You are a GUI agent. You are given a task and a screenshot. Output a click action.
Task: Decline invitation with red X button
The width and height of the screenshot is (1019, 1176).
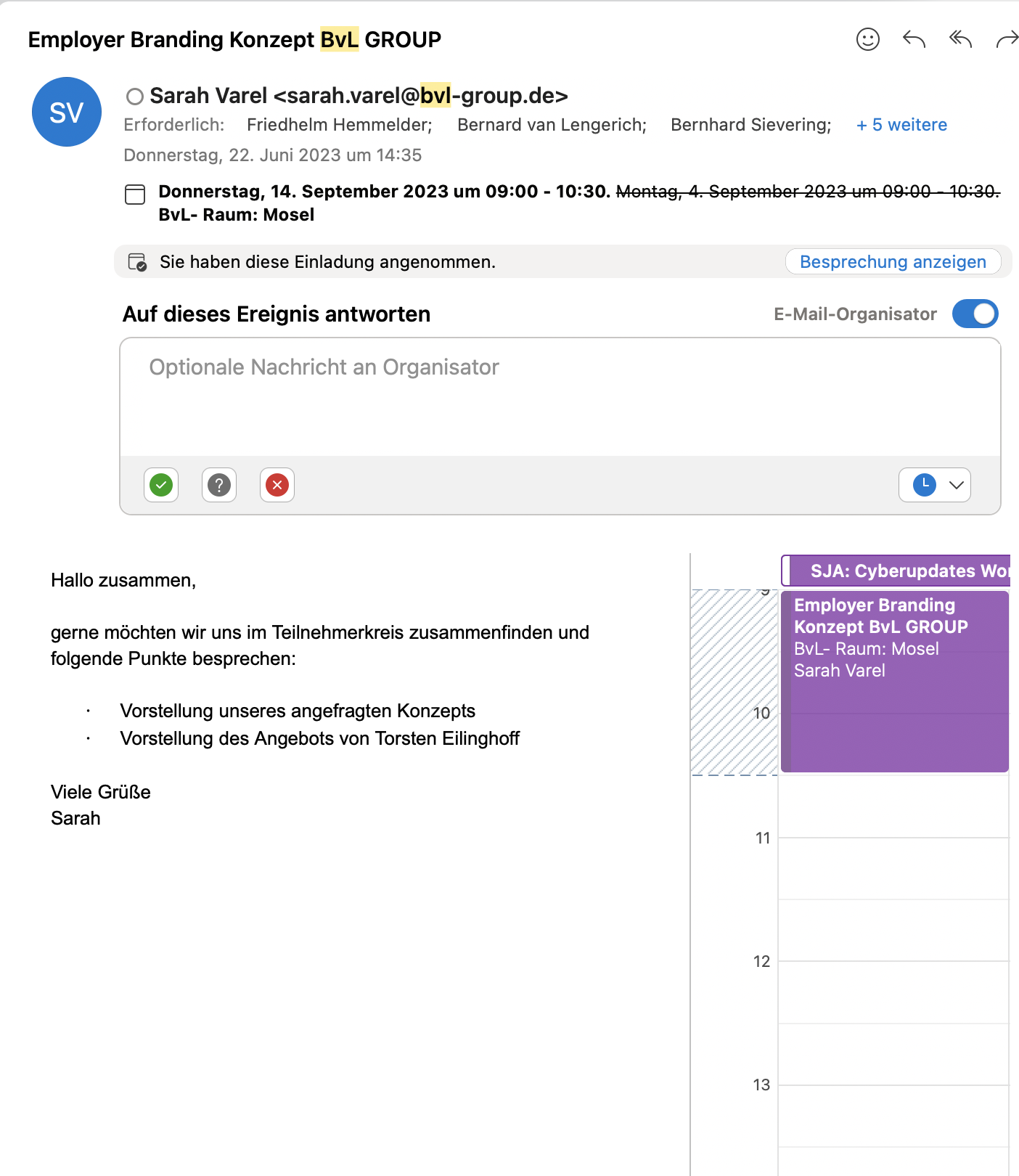click(x=277, y=485)
